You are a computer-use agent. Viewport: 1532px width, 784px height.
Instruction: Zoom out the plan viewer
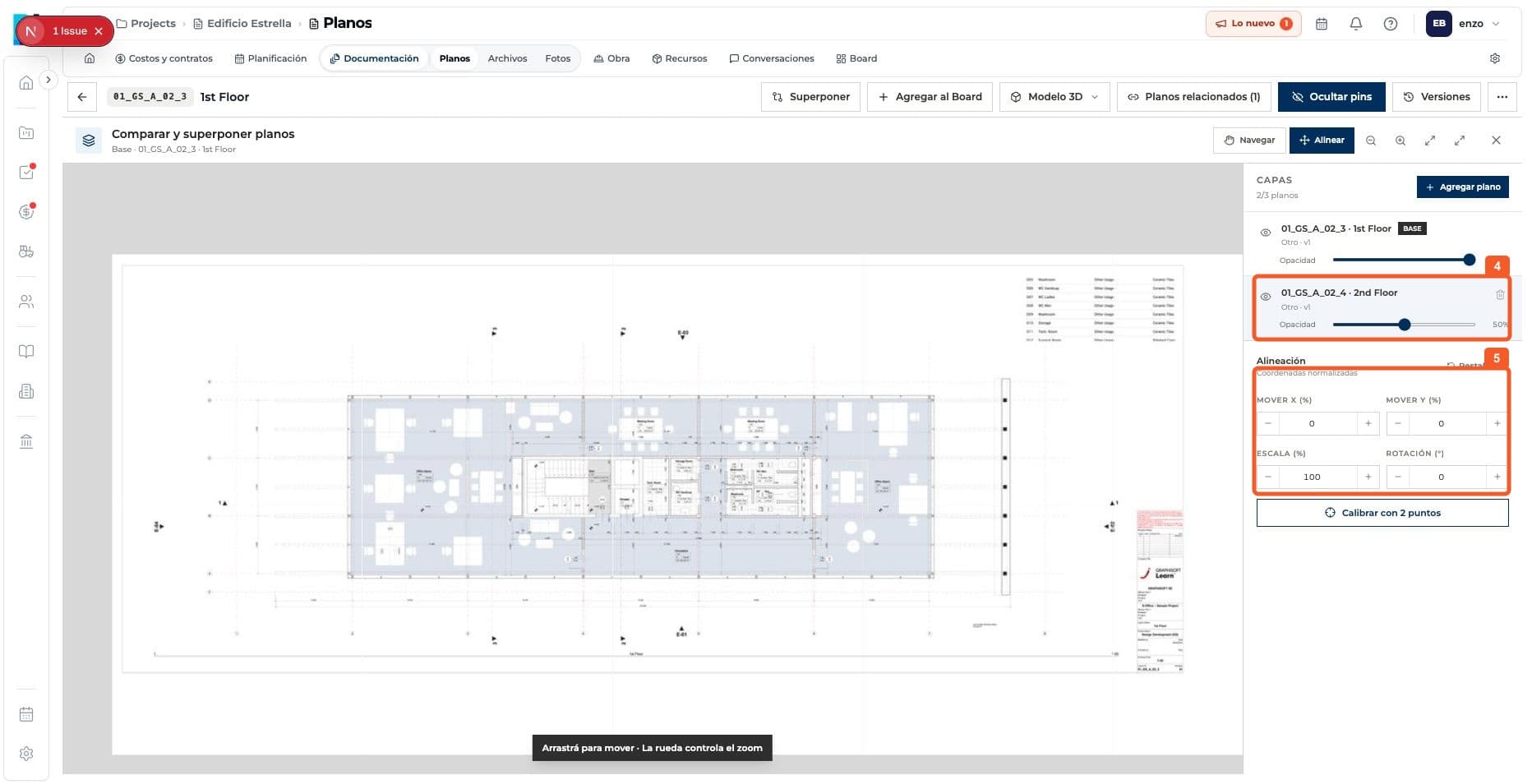tap(1371, 141)
